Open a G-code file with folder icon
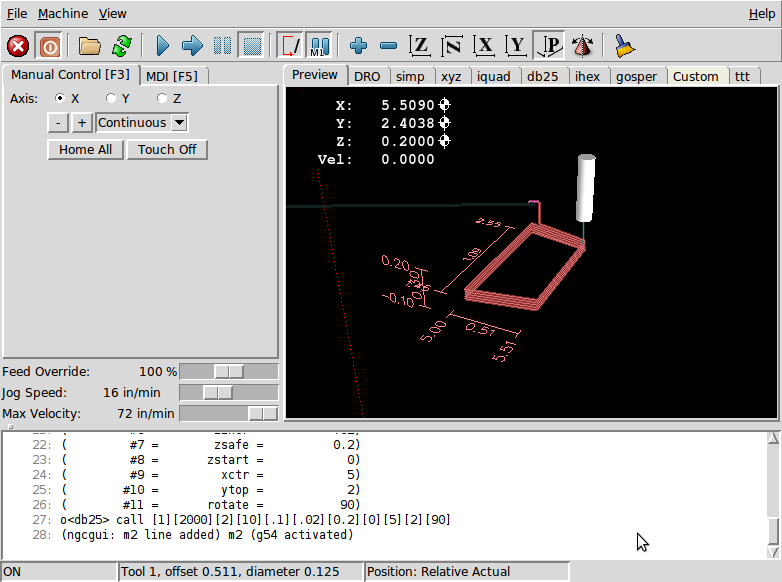Image resolution: width=782 pixels, height=582 pixels. tap(90, 46)
